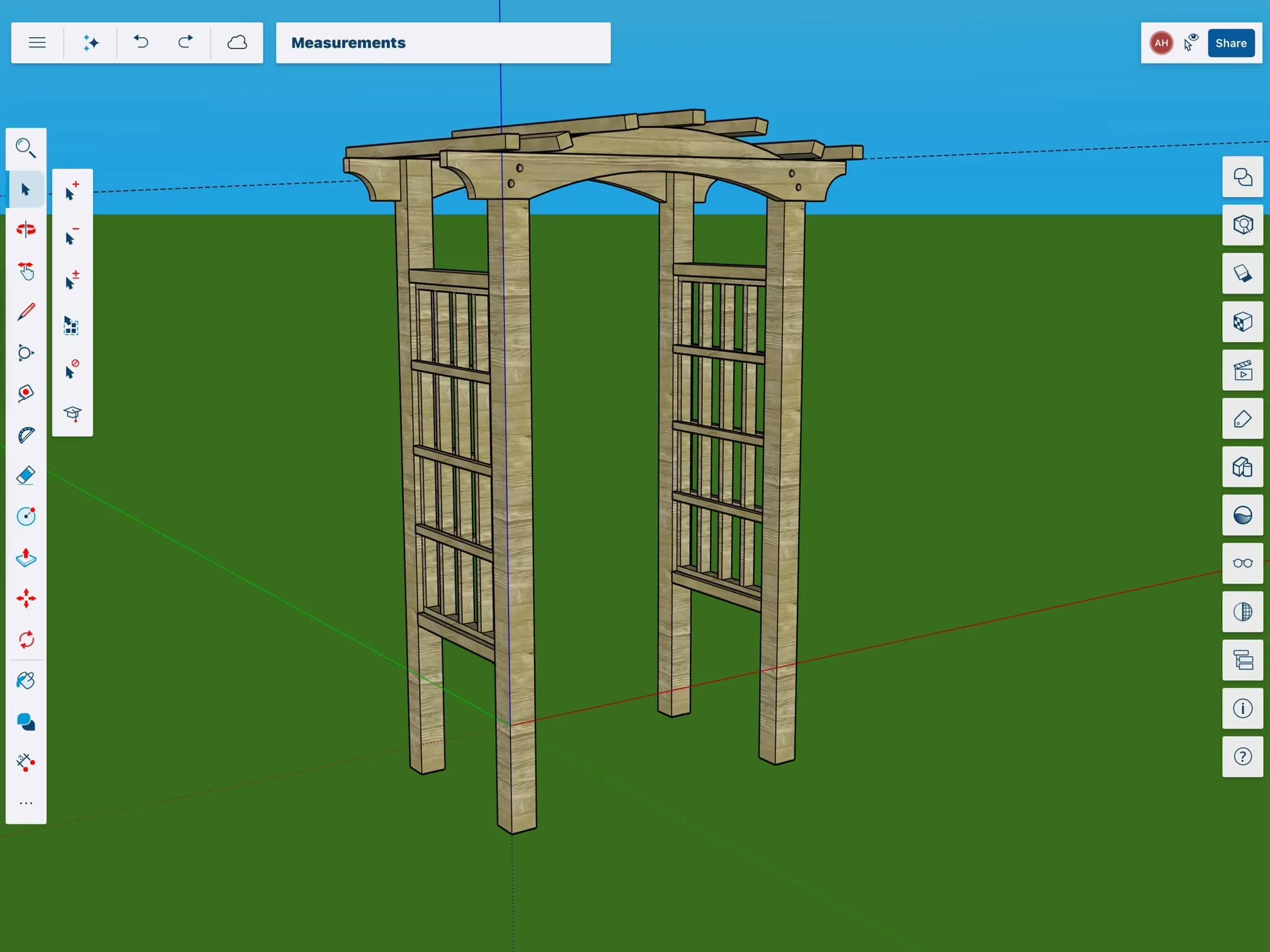Viewport: 1270px width, 952px height.
Task: Choose the touch Pan/Select hand tool
Action: [x=26, y=271]
